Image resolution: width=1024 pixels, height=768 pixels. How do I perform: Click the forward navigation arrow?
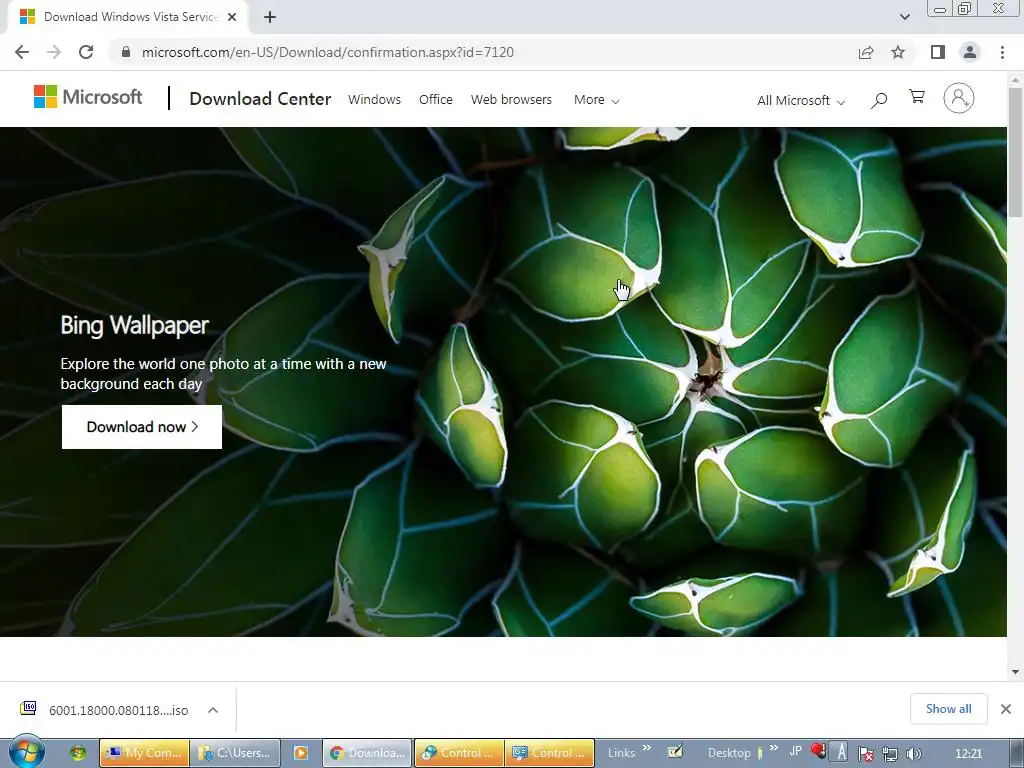pyautogui.click(x=54, y=52)
